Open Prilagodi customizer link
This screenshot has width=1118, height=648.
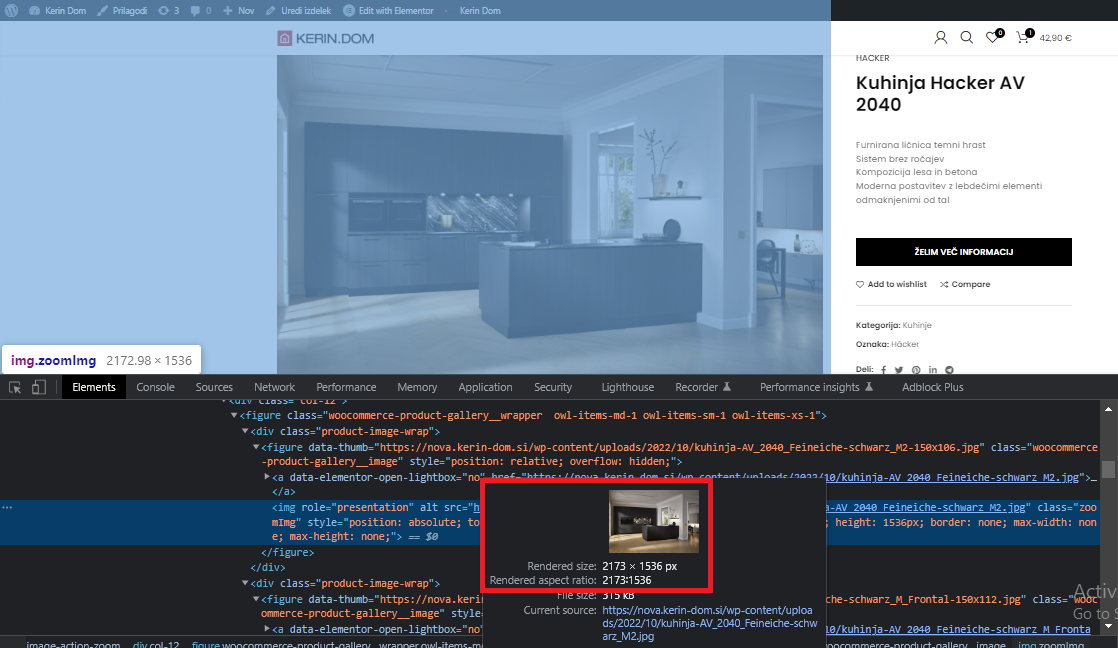click(122, 11)
